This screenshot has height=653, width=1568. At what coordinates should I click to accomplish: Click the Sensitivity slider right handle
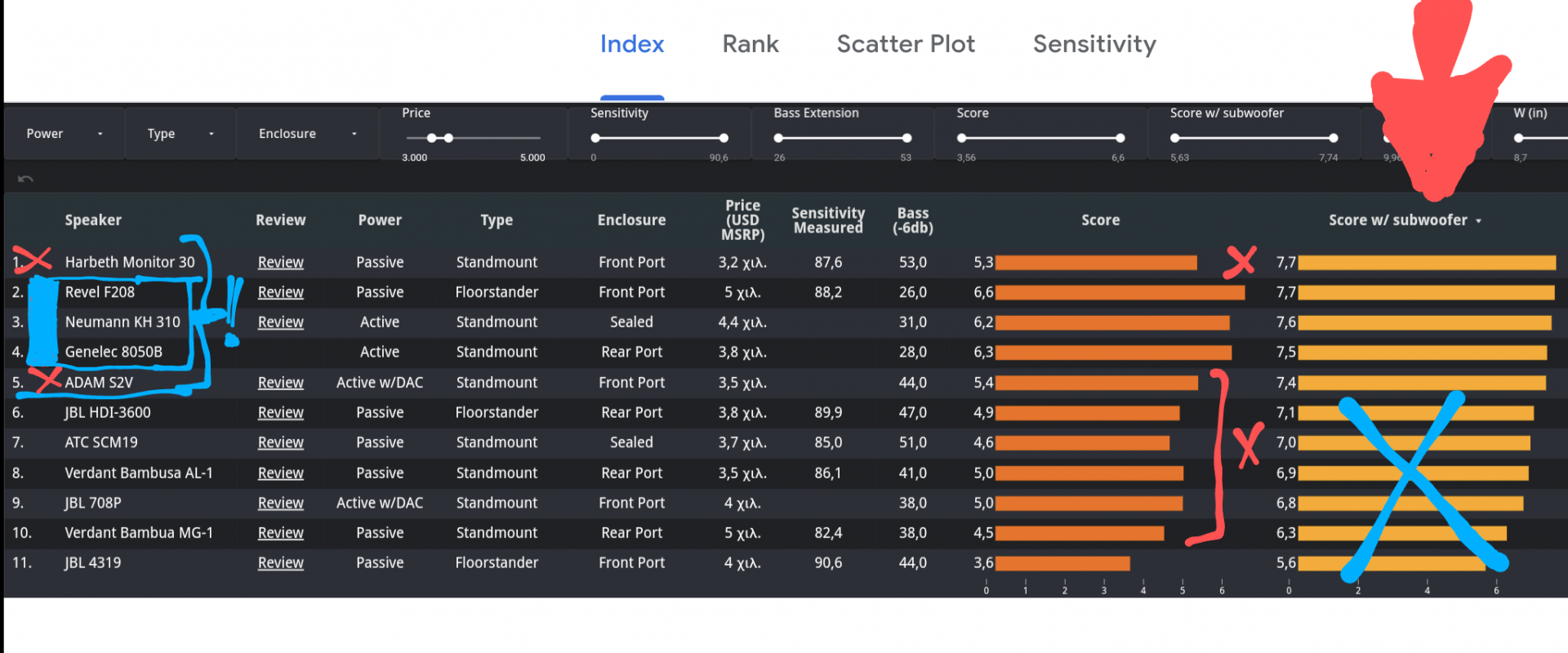tap(724, 138)
